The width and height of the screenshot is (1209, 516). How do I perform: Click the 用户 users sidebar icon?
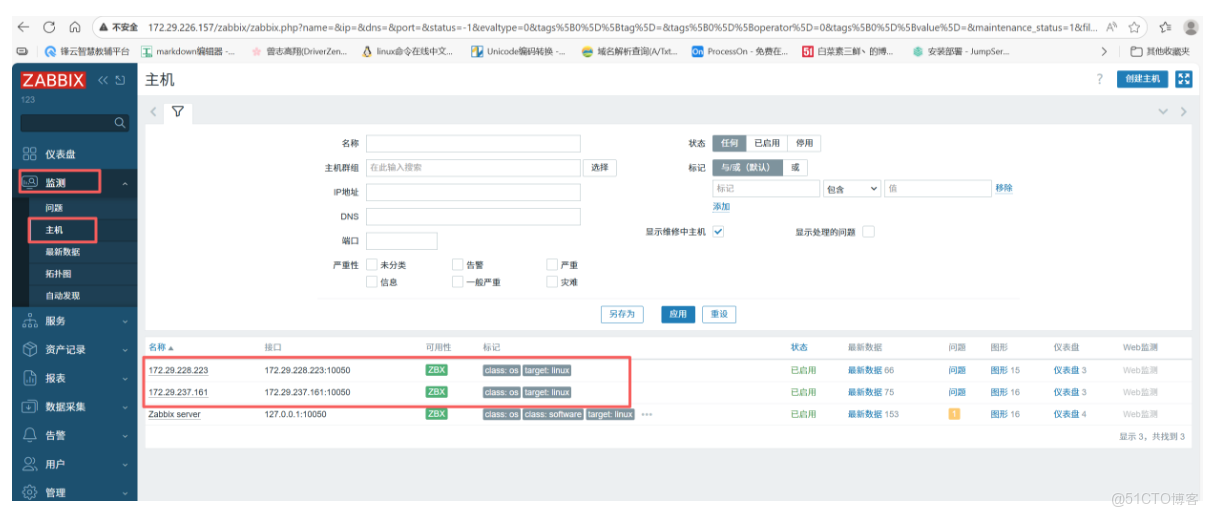pos(30,464)
